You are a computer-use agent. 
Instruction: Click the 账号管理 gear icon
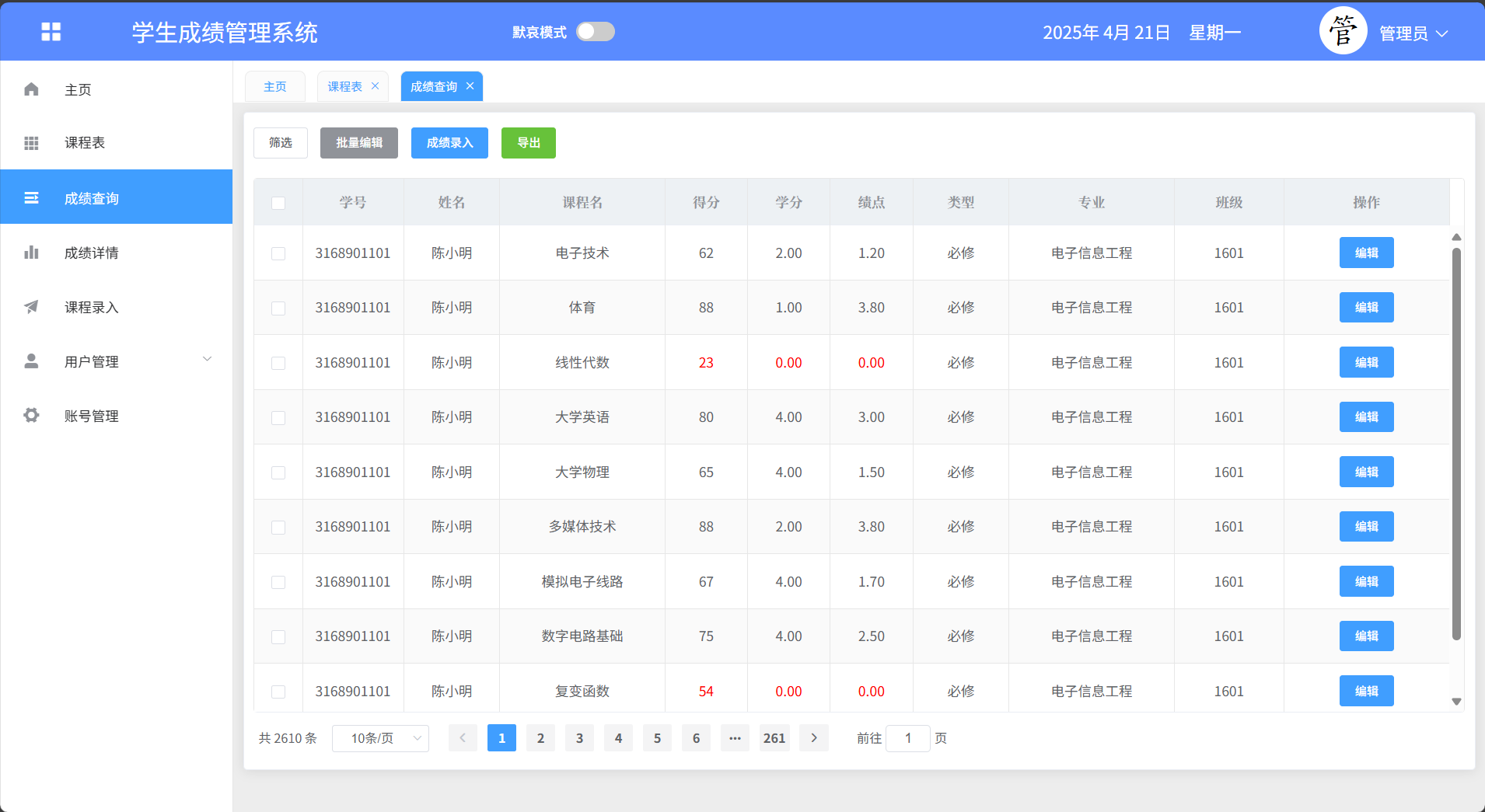[31, 416]
